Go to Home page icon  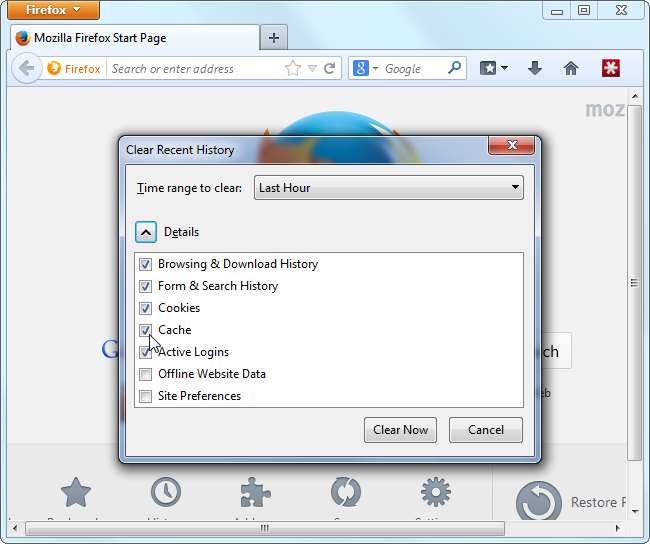571,68
